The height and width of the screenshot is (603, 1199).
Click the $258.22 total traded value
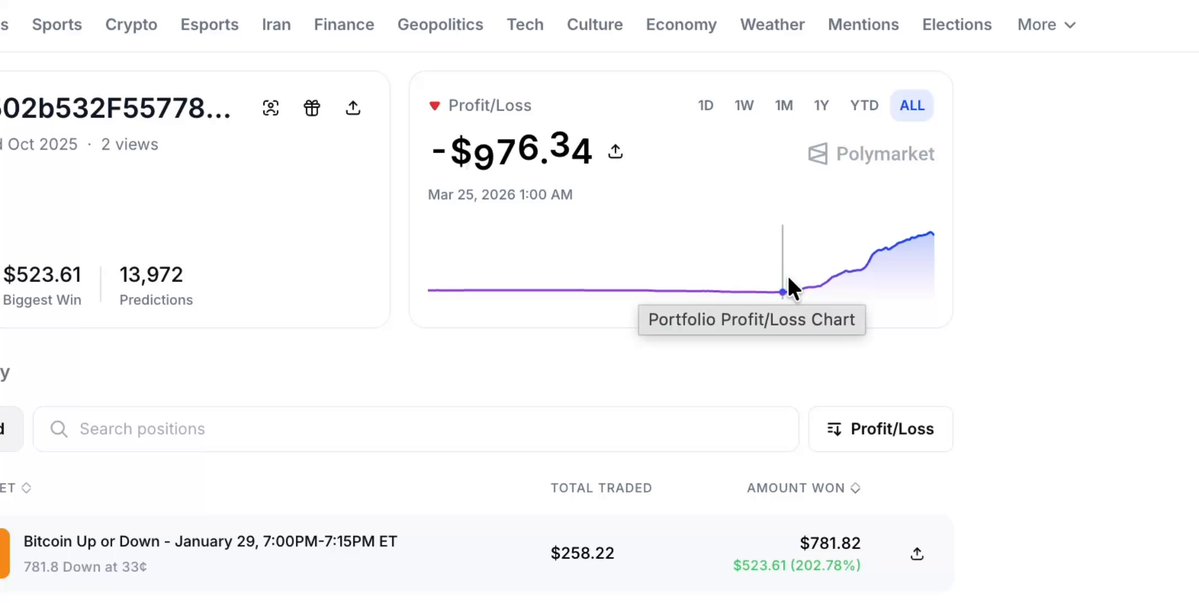(582, 553)
